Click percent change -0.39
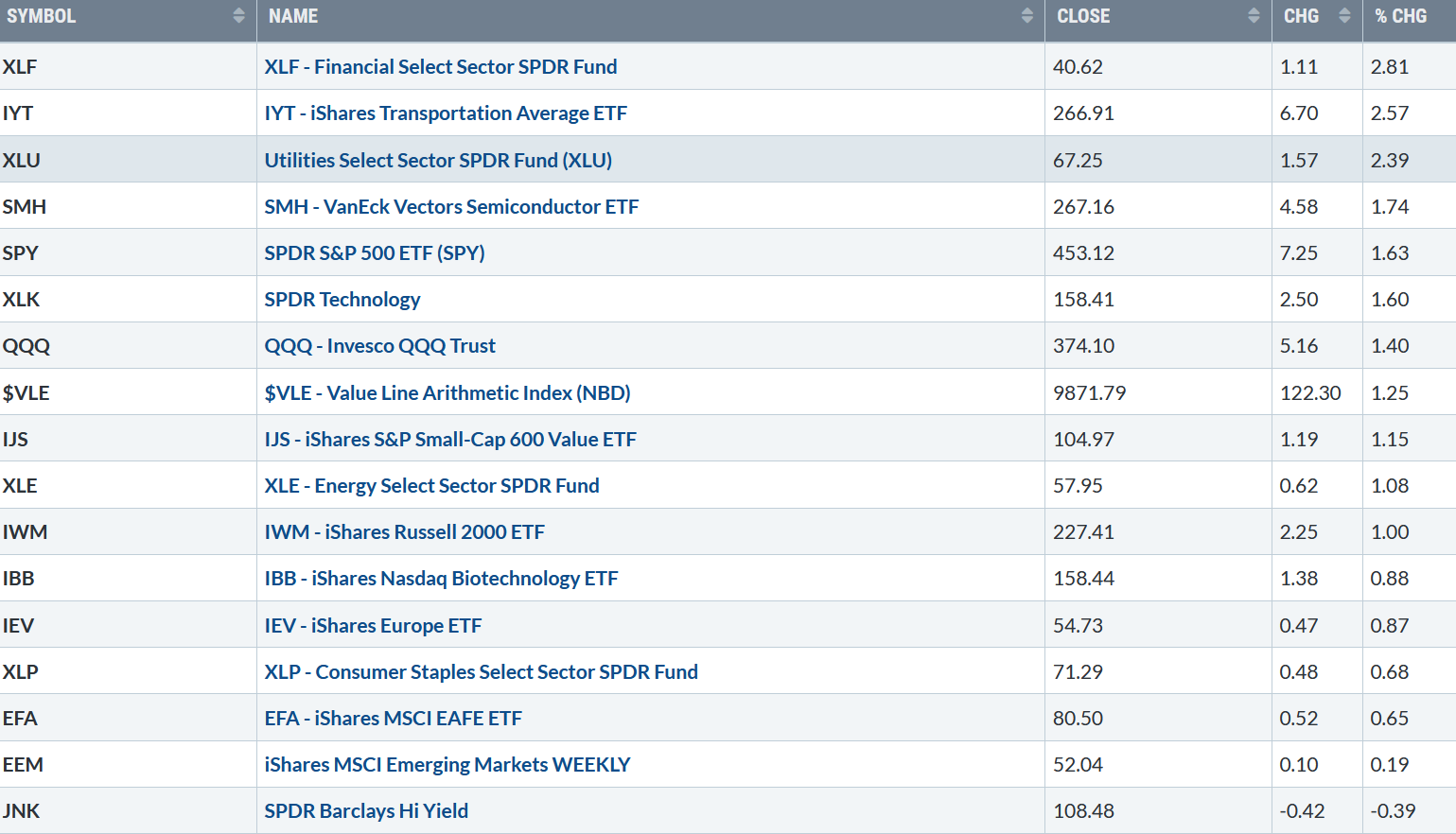 click(1393, 811)
